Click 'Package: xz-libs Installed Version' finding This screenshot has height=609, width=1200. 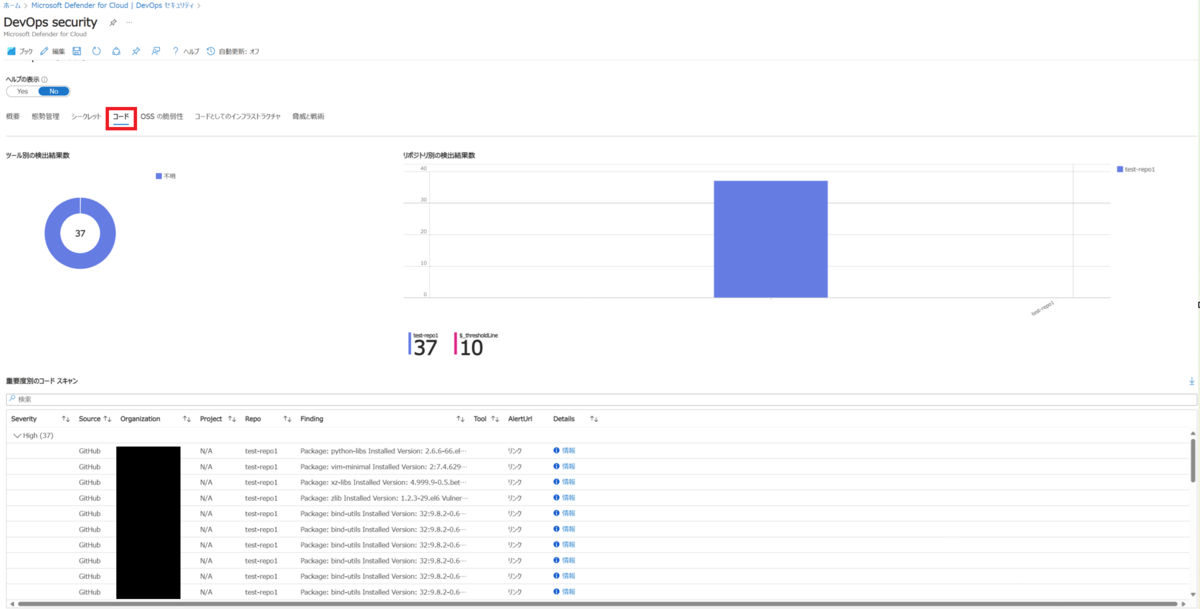(x=384, y=482)
